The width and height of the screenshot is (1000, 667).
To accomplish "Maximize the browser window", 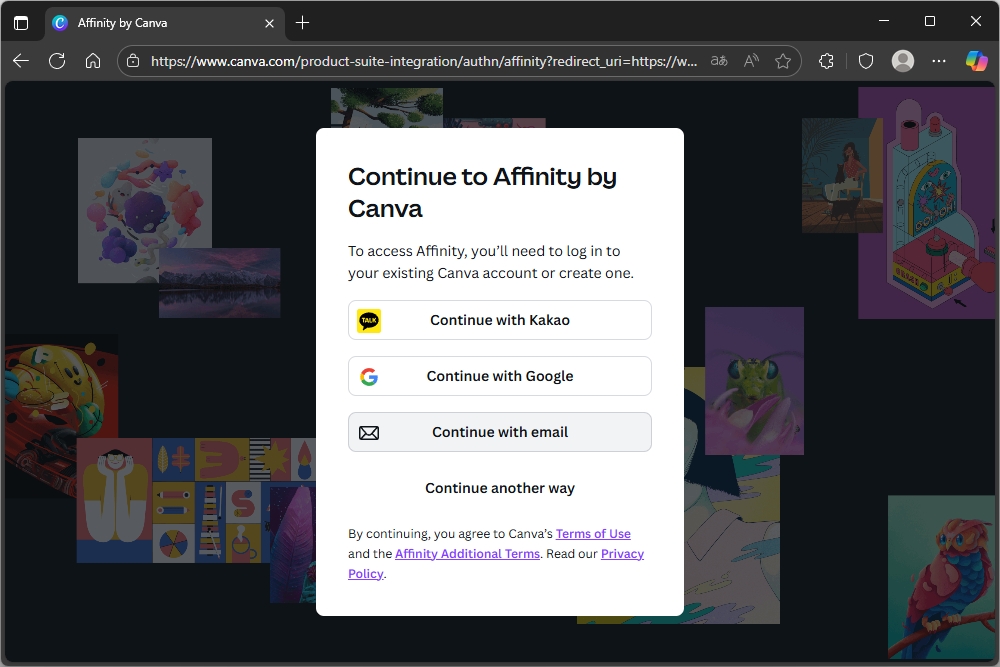I will coord(930,21).
